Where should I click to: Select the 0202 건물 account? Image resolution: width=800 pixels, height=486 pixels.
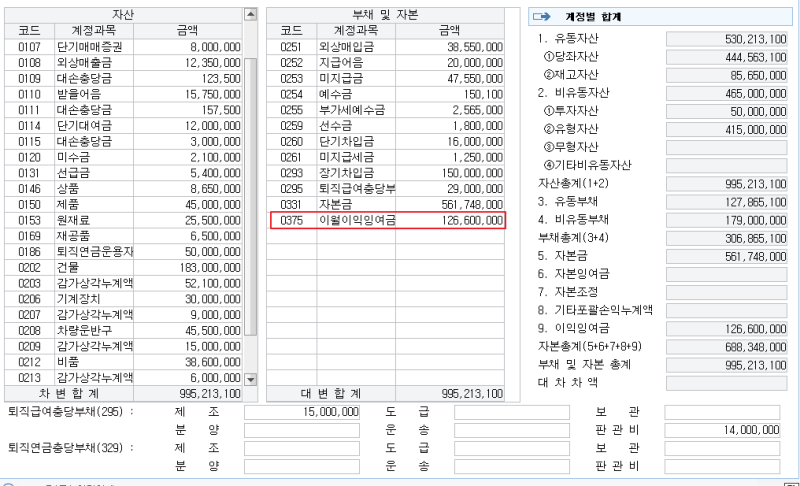(123, 268)
